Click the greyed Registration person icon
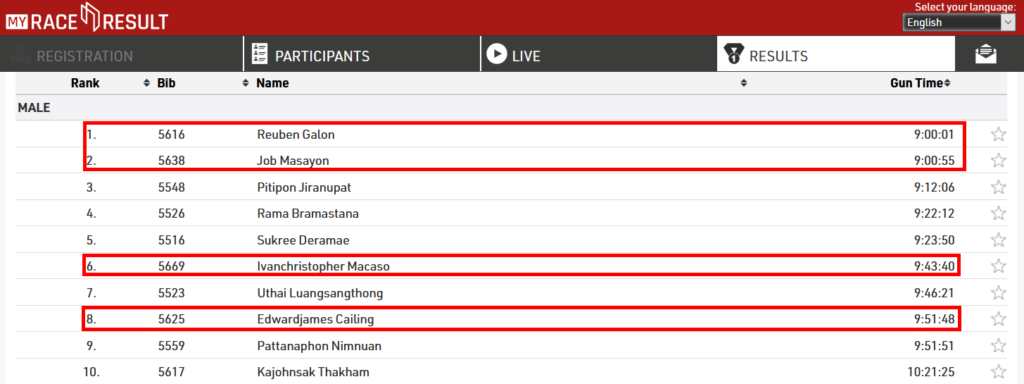Image resolution: width=1024 pixels, height=384 pixels. click(x=20, y=55)
